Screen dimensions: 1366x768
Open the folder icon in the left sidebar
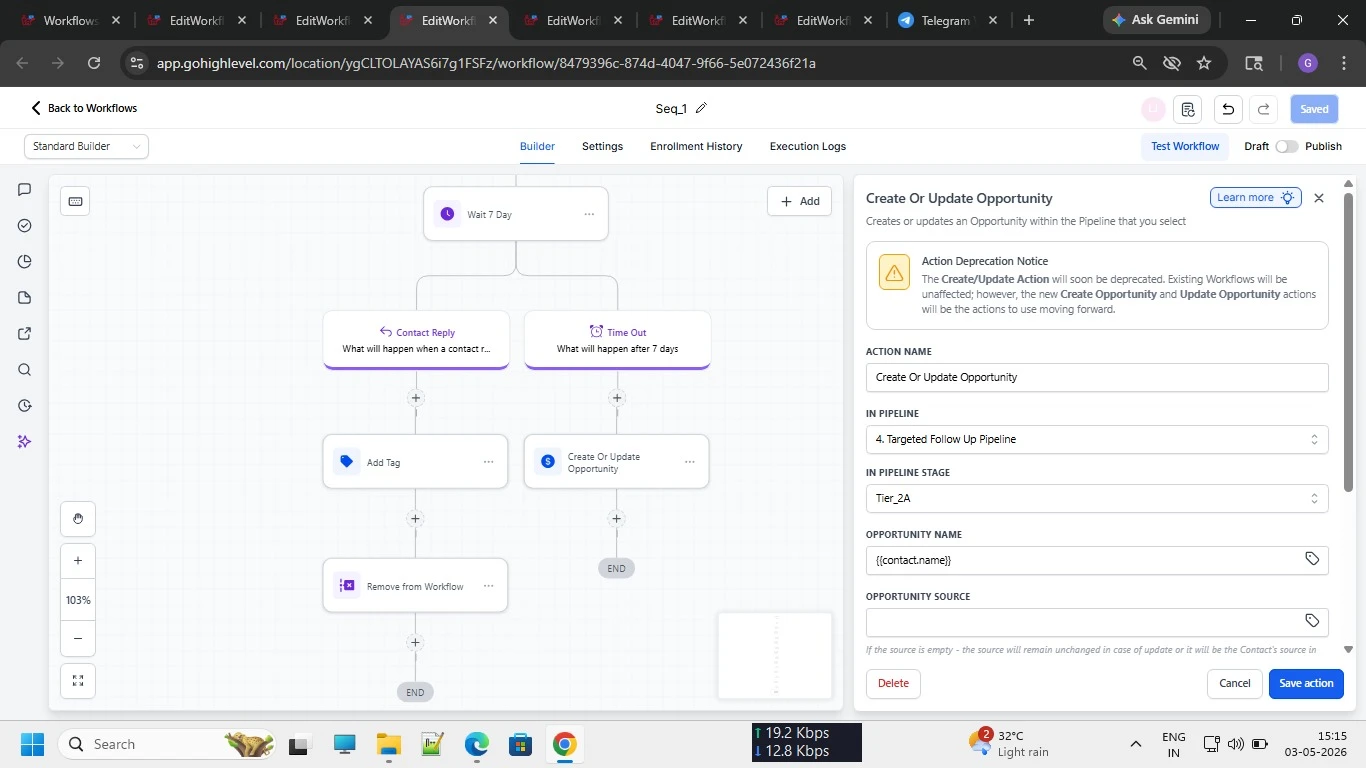pos(25,297)
